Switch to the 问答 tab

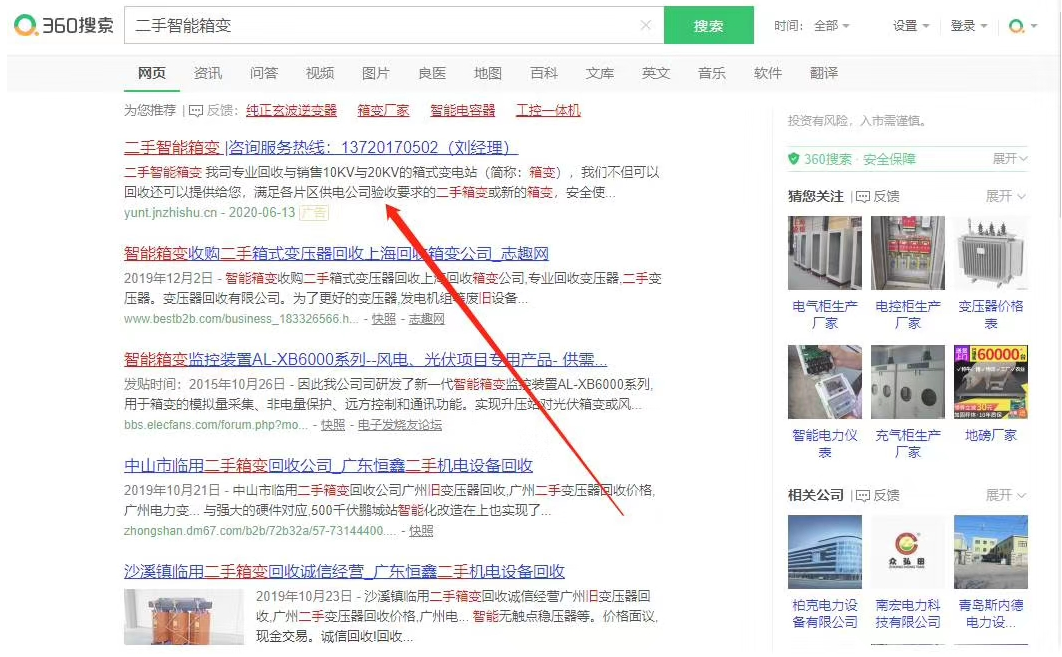click(x=263, y=73)
